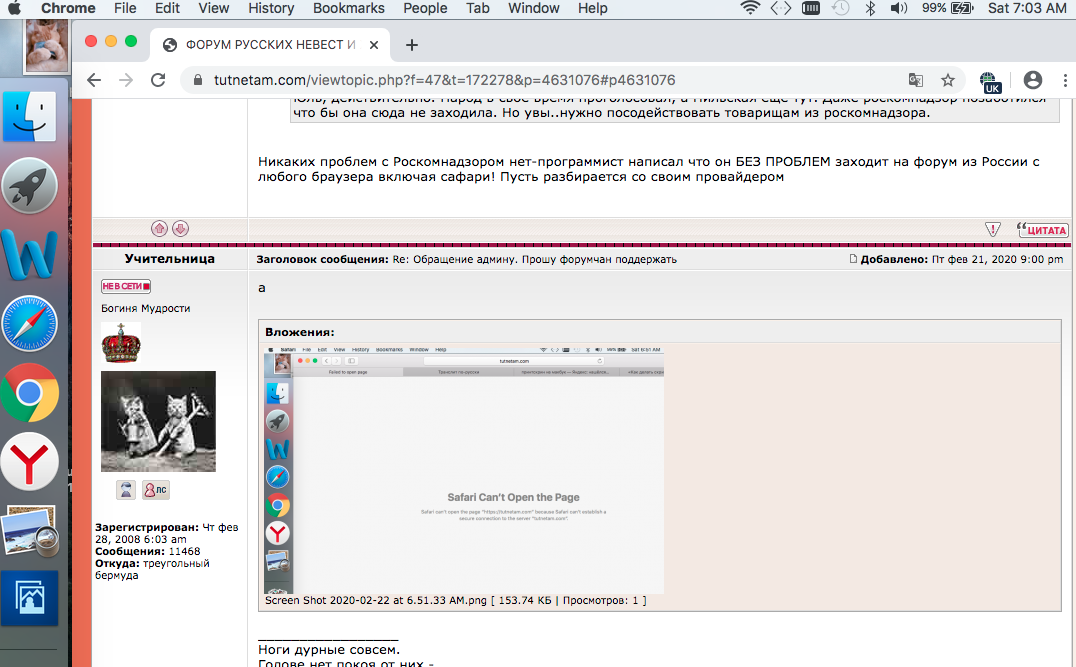Viewport: 1076px width, 667px height.
Task: Open the Bookmarks menu in menu bar
Action: [x=348, y=8]
